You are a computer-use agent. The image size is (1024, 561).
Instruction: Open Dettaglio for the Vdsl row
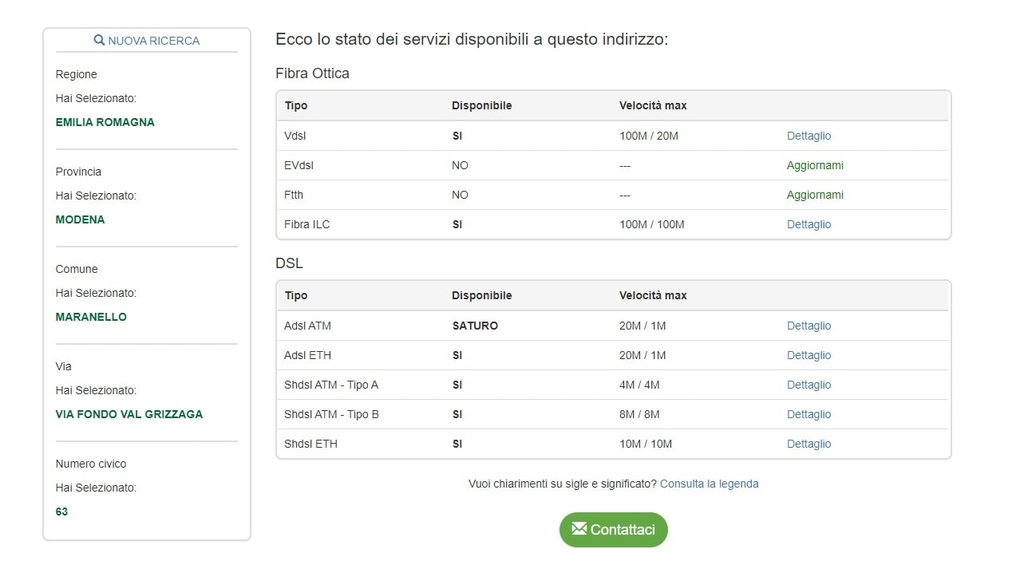808,136
